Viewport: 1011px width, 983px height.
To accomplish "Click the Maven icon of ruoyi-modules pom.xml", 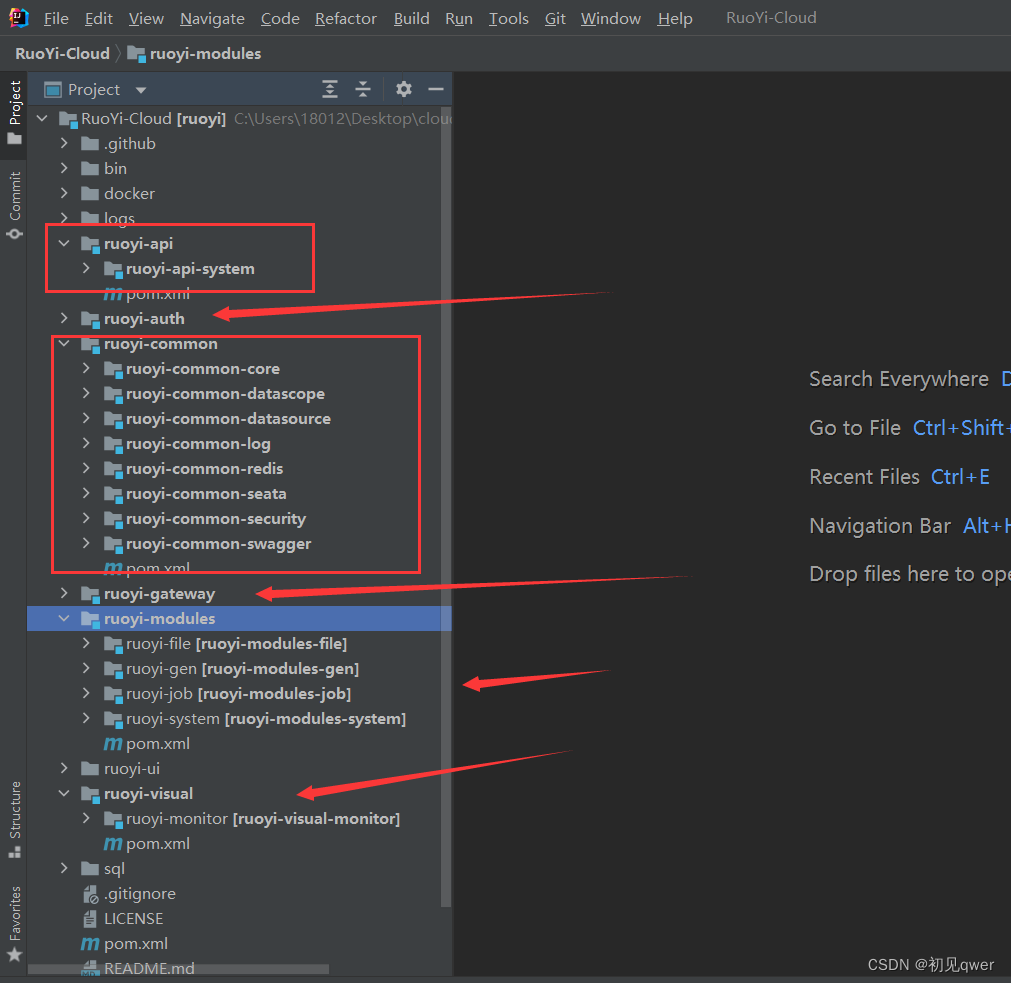I will click(x=113, y=744).
